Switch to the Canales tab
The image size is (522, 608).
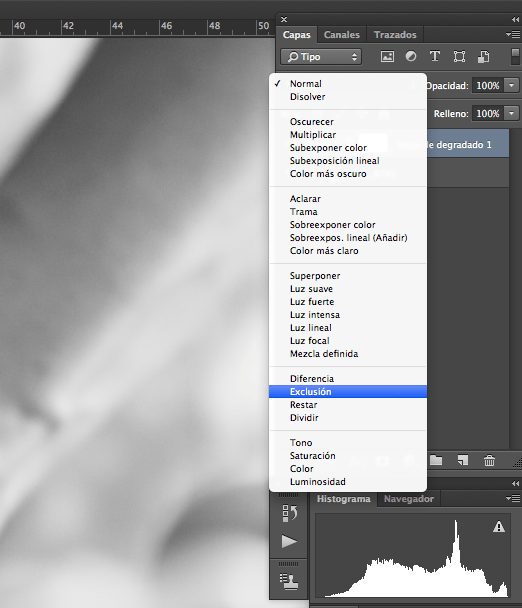(x=342, y=35)
